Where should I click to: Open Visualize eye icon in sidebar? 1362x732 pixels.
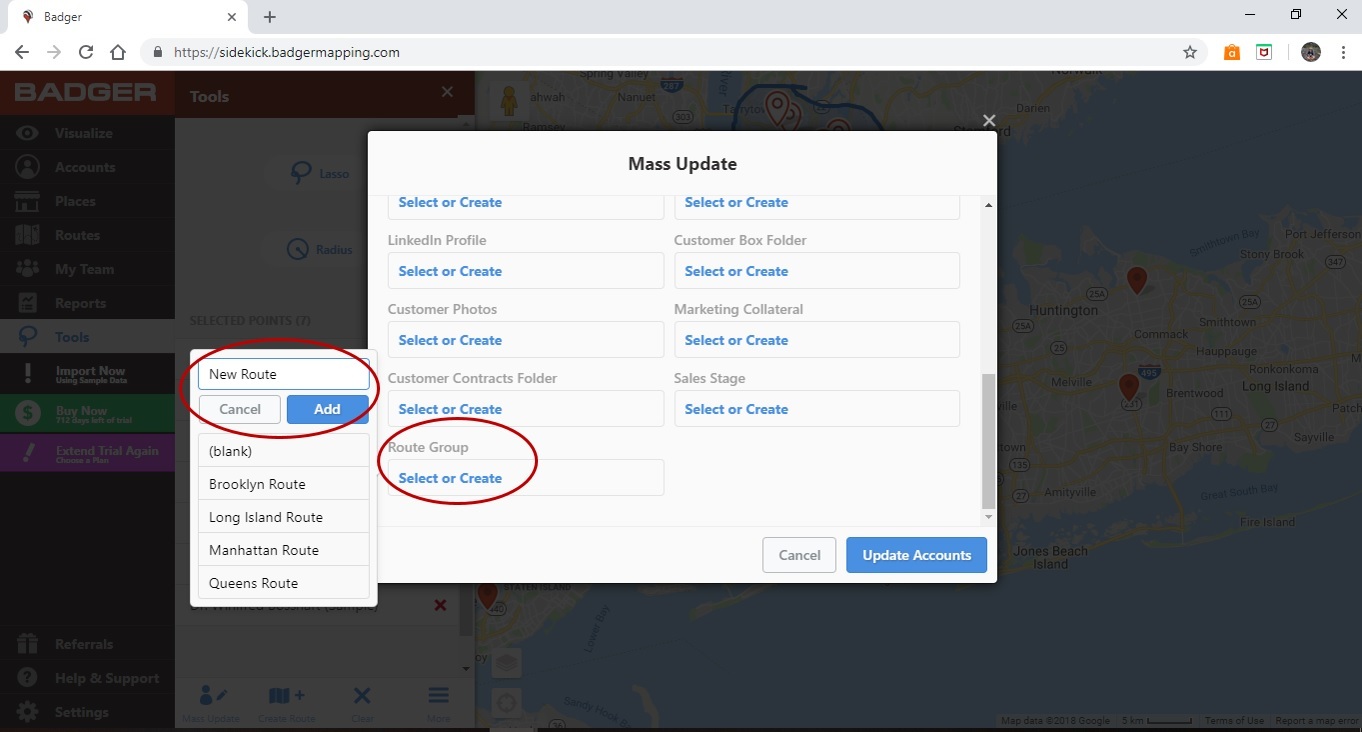pos(28,133)
